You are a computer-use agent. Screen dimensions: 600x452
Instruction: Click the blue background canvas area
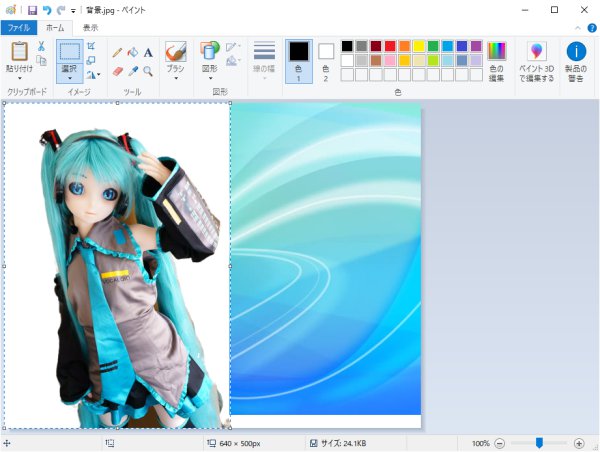click(326, 259)
